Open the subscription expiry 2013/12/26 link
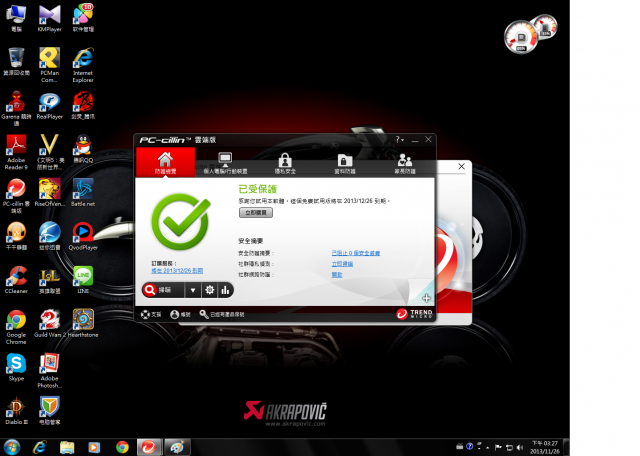 pyautogui.click(x=177, y=271)
